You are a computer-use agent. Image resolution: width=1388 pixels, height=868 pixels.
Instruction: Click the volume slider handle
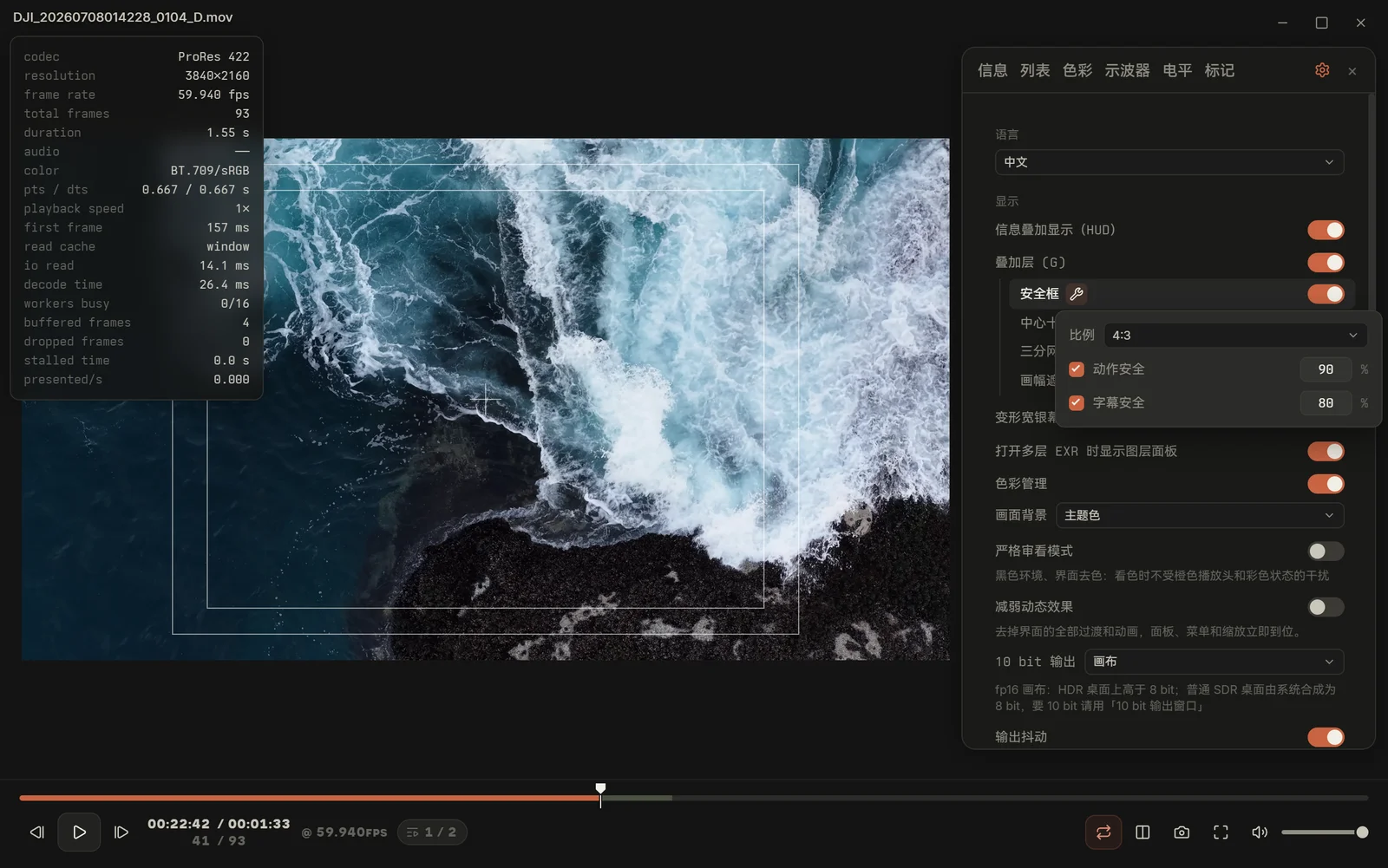1362,832
